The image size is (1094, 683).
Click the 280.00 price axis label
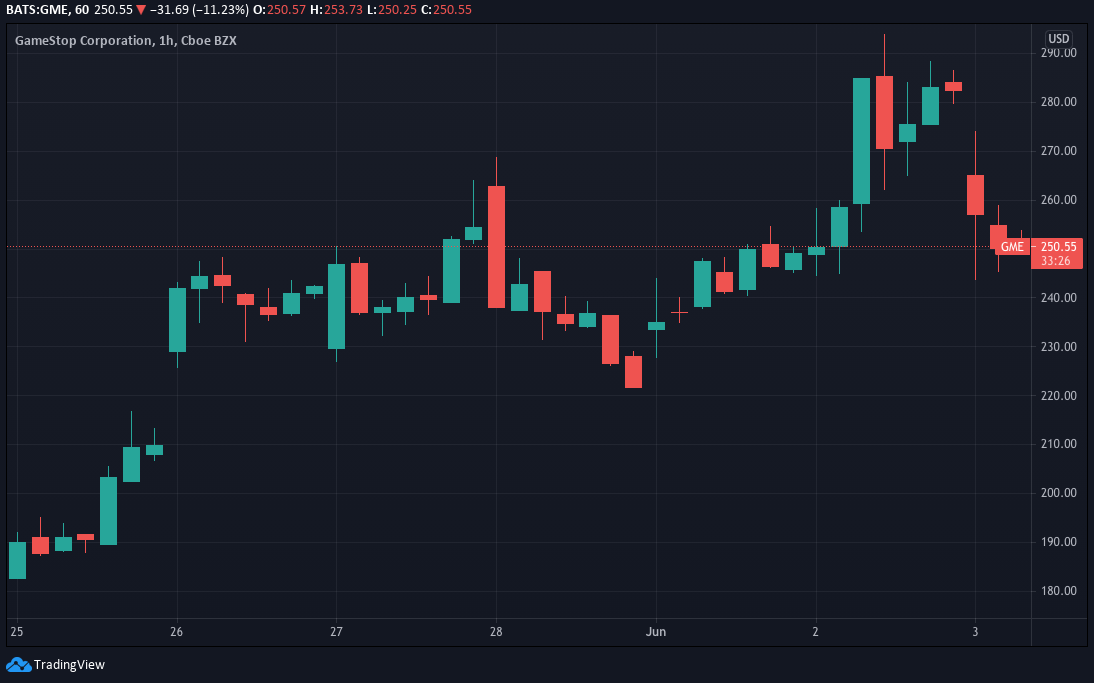[1058, 102]
